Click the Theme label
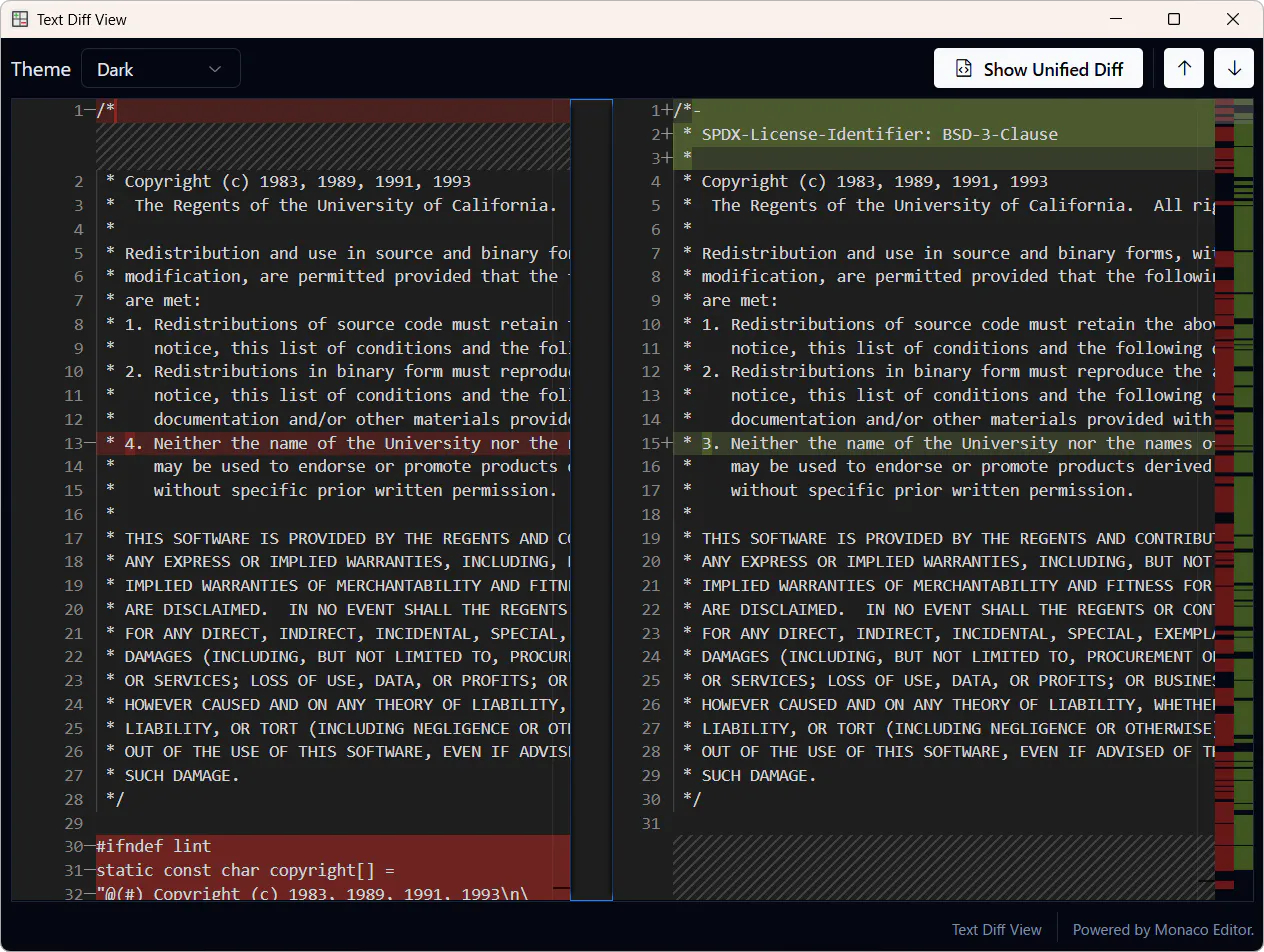The image size is (1264, 952). [x=41, y=69]
